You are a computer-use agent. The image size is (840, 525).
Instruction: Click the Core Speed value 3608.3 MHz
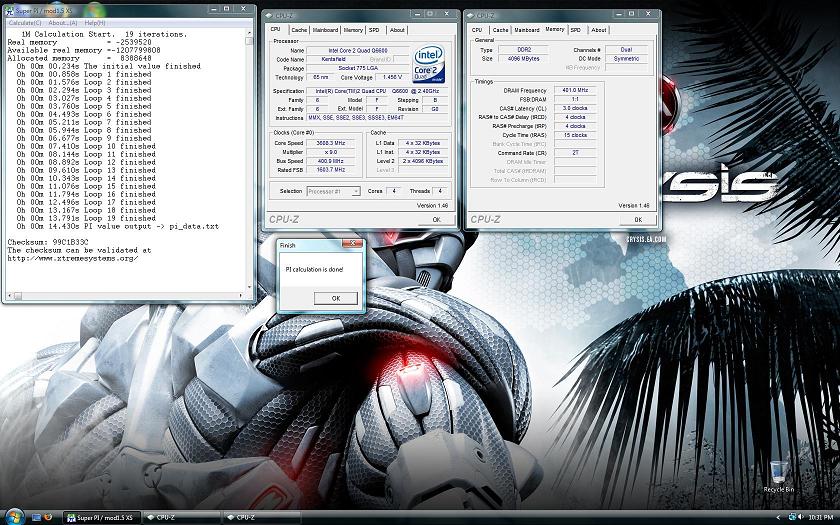(x=331, y=144)
